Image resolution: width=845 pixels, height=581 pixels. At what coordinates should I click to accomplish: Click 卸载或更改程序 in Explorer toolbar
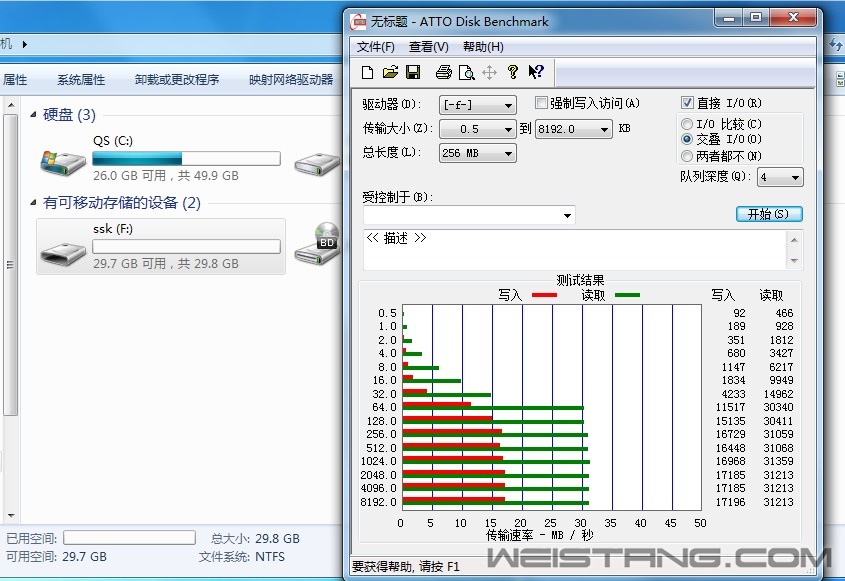177,80
